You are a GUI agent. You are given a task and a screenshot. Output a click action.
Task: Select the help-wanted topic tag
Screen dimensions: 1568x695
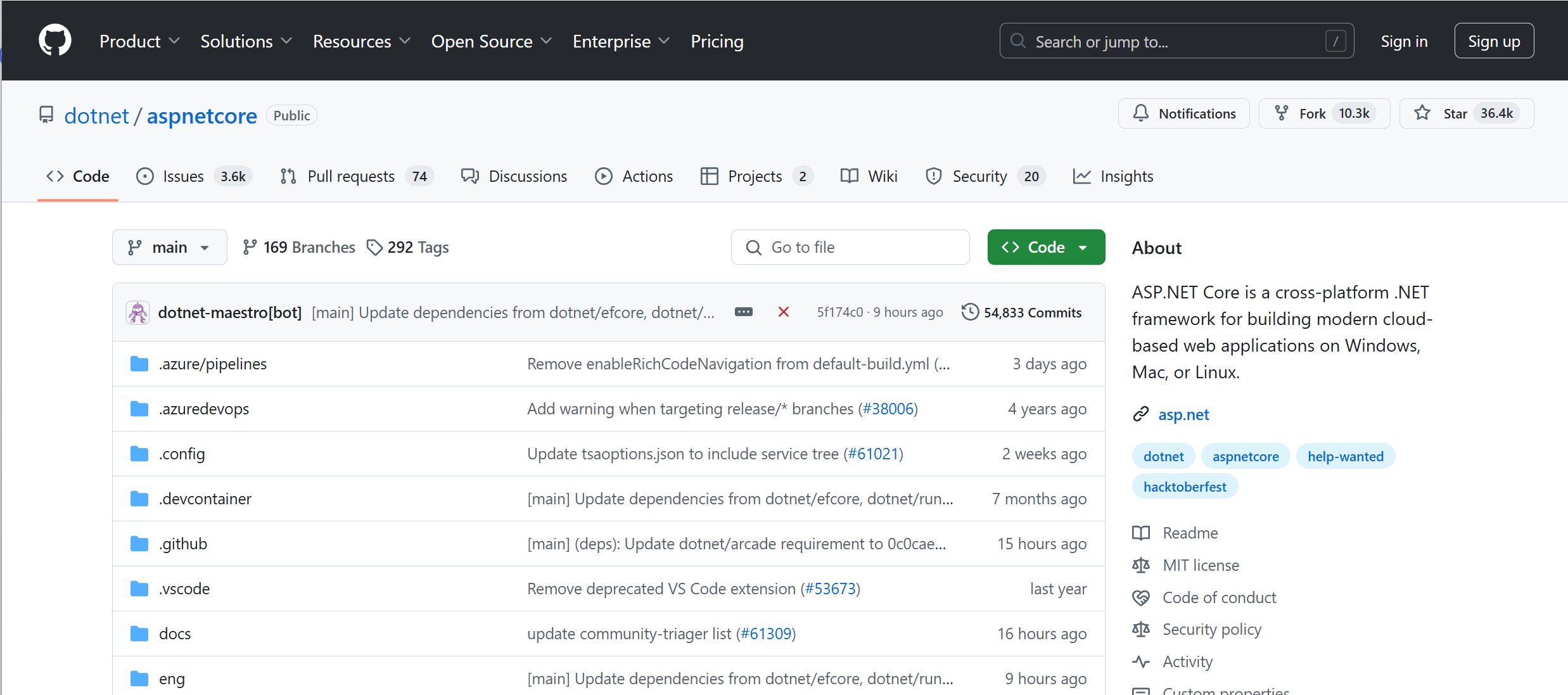click(1345, 456)
